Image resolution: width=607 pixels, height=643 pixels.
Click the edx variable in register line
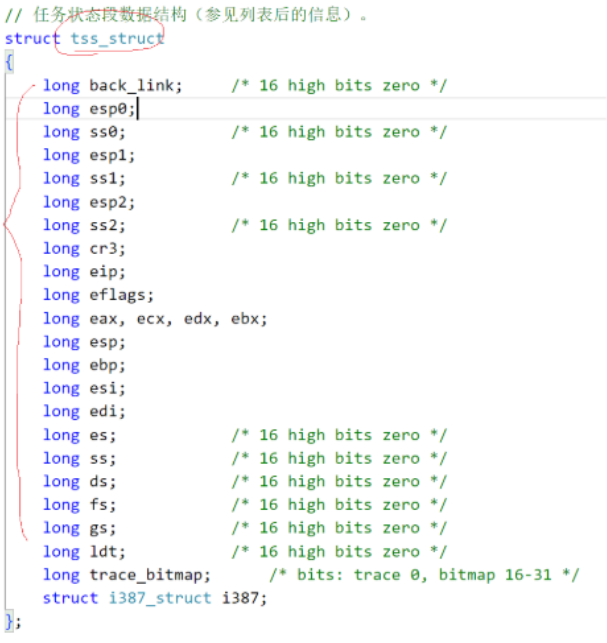(198, 318)
